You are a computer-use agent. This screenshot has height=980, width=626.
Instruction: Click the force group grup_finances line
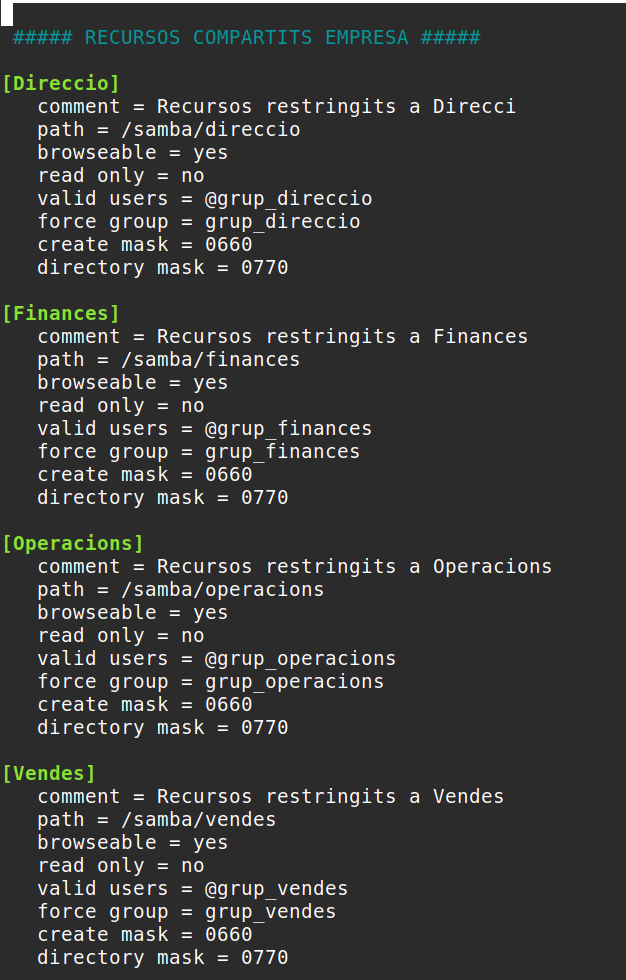tap(198, 452)
